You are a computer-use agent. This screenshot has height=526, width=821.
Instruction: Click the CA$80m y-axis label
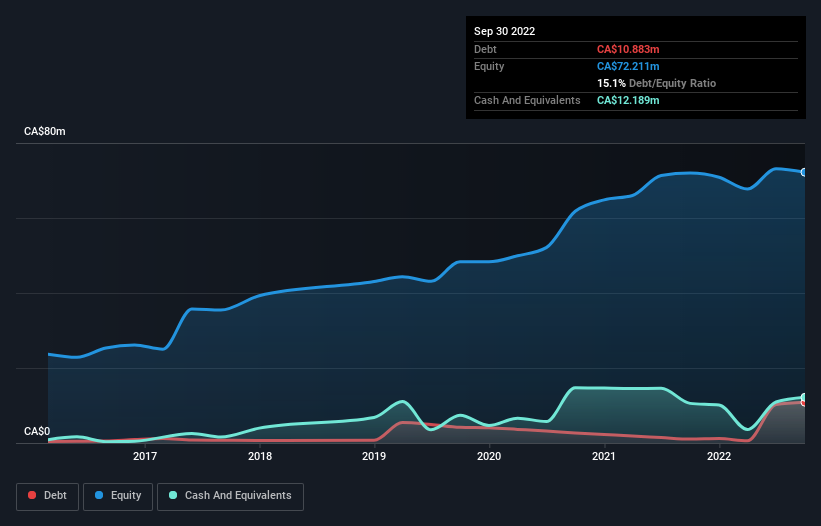click(x=45, y=131)
